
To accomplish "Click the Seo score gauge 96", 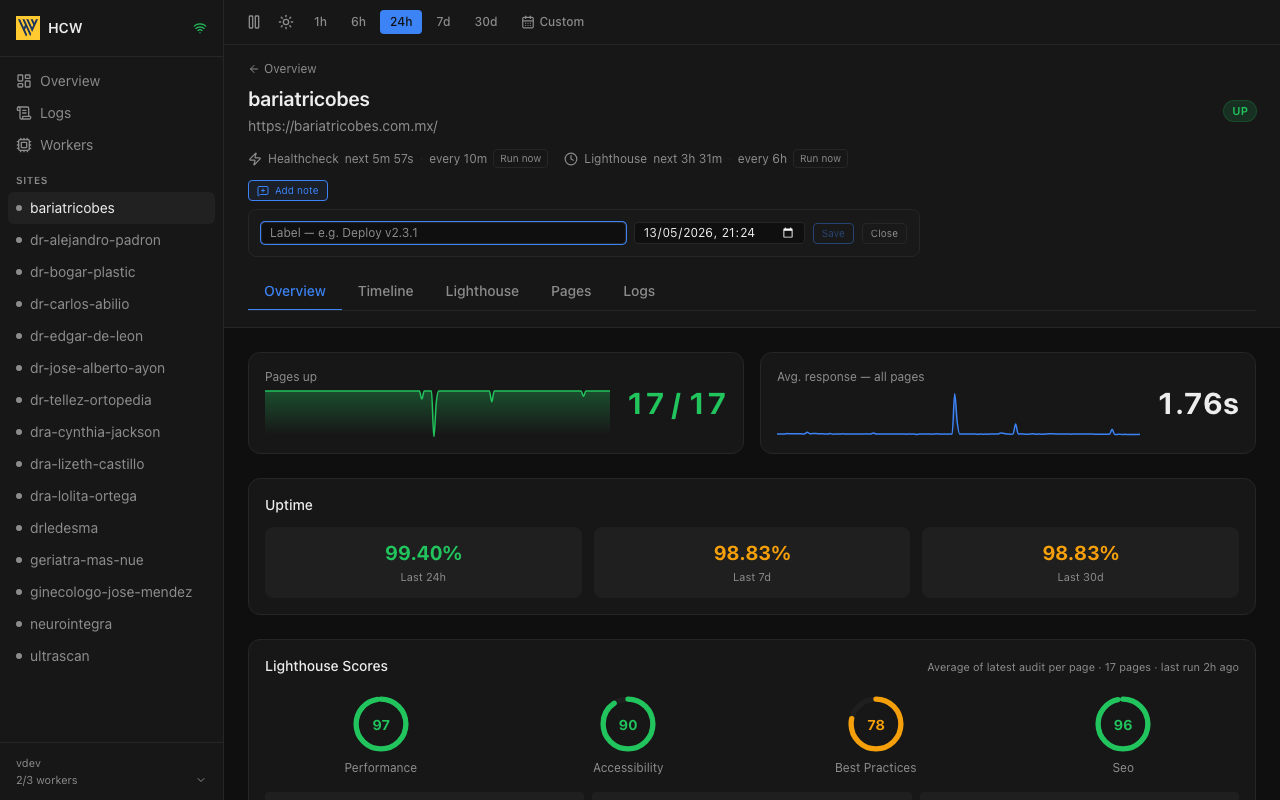I will click(1123, 724).
